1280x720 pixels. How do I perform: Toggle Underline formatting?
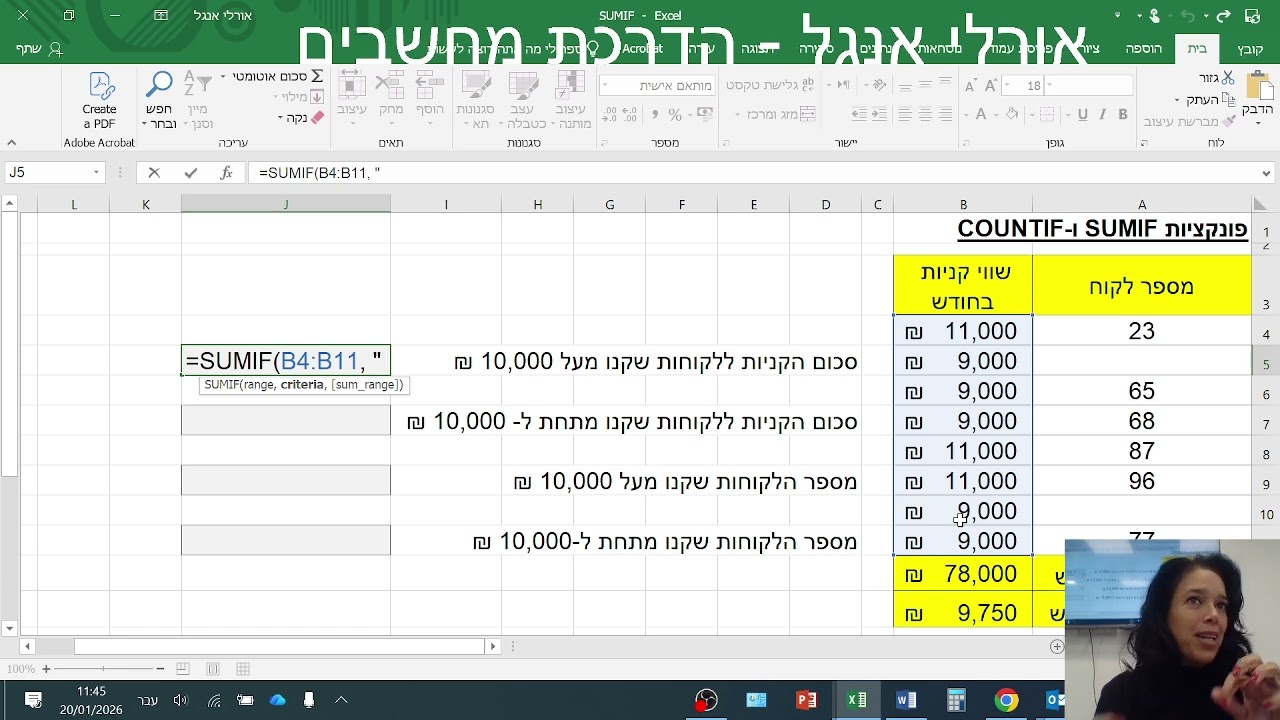coord(1082,115)
